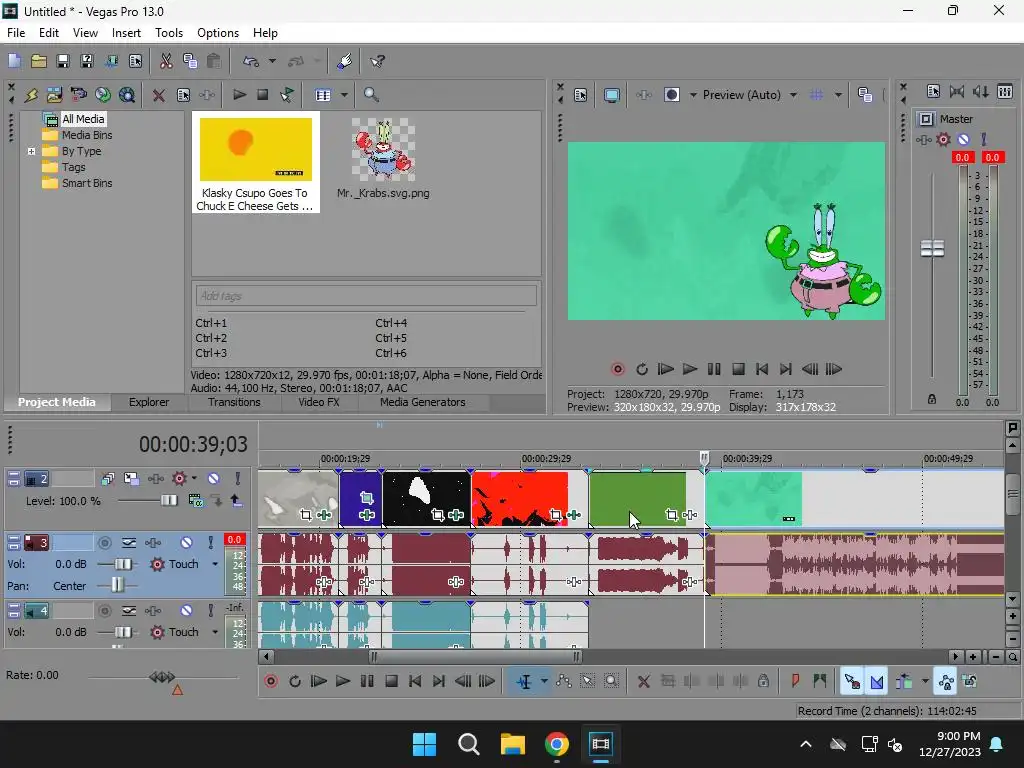Toggle Enable Snapping in timeline toolbar
Image resolution: width=1024 pixels, height=768 pixels.
pyautogui.click(x=852, y=682)
